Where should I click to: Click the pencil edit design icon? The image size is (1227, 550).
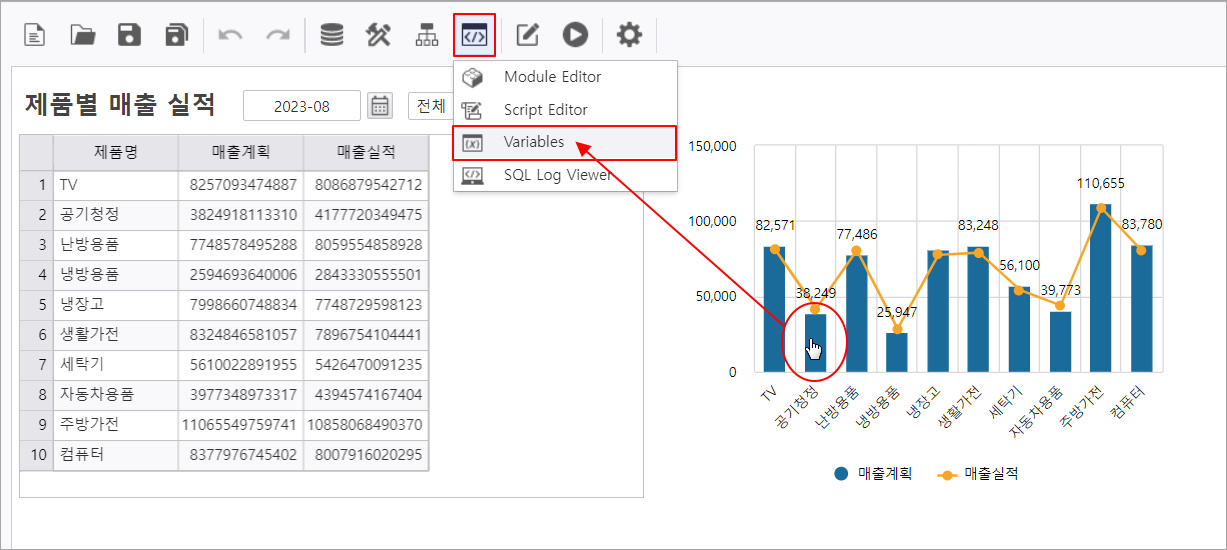[x=527, y=35]
